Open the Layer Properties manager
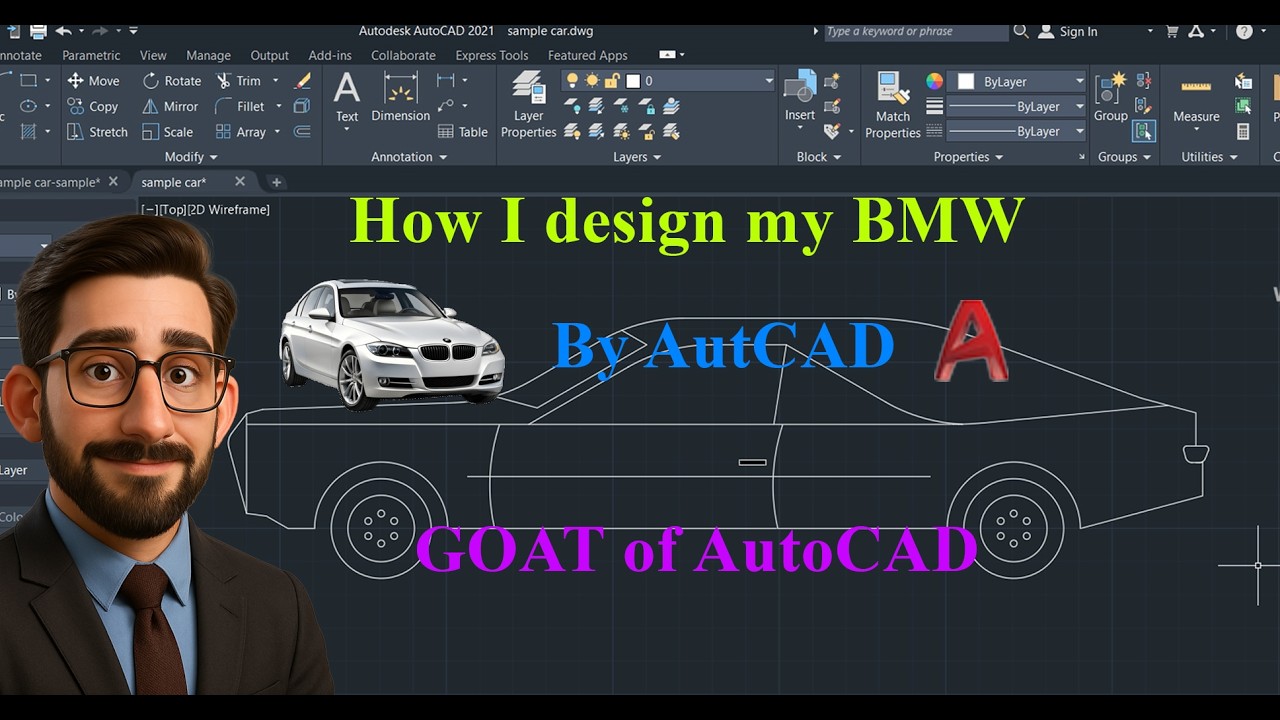 [528, 105]
